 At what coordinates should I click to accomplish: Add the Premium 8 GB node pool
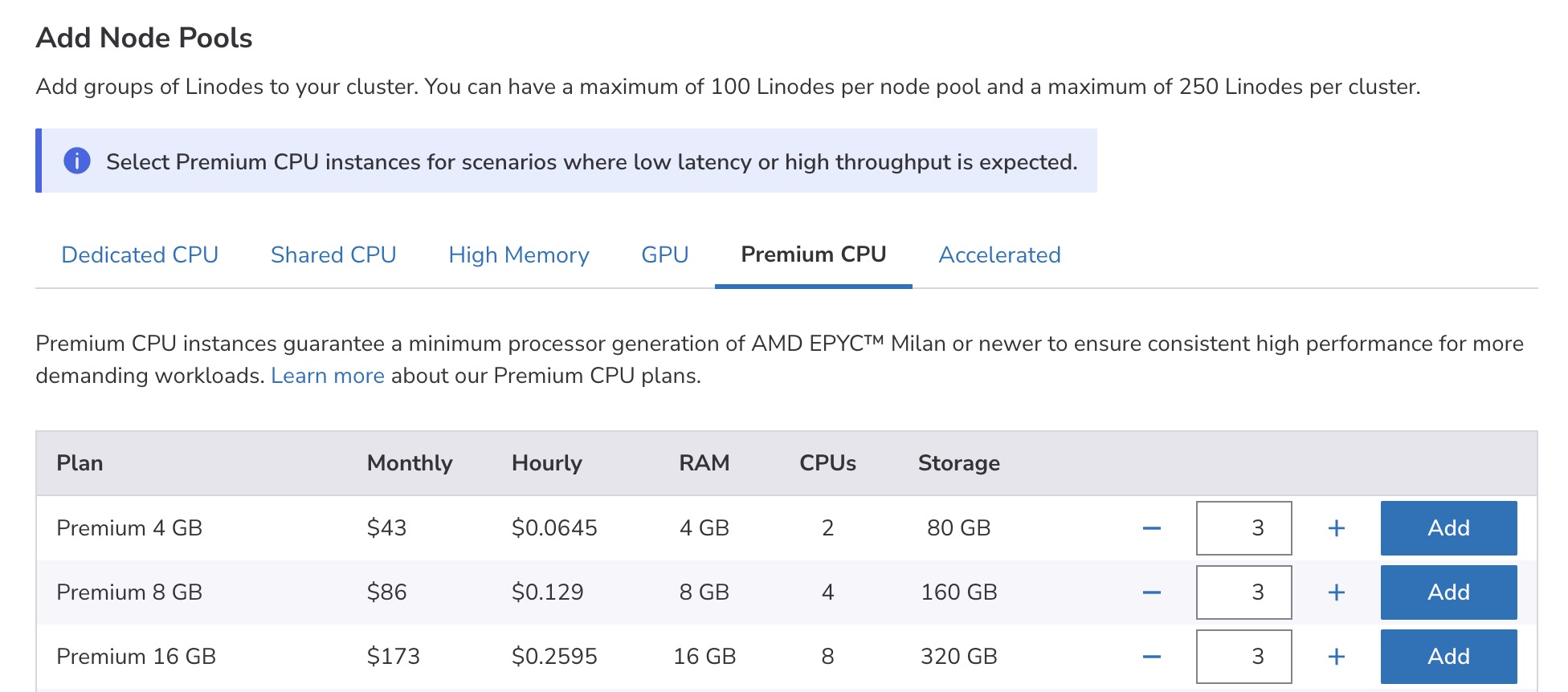tap(1448, 592)
